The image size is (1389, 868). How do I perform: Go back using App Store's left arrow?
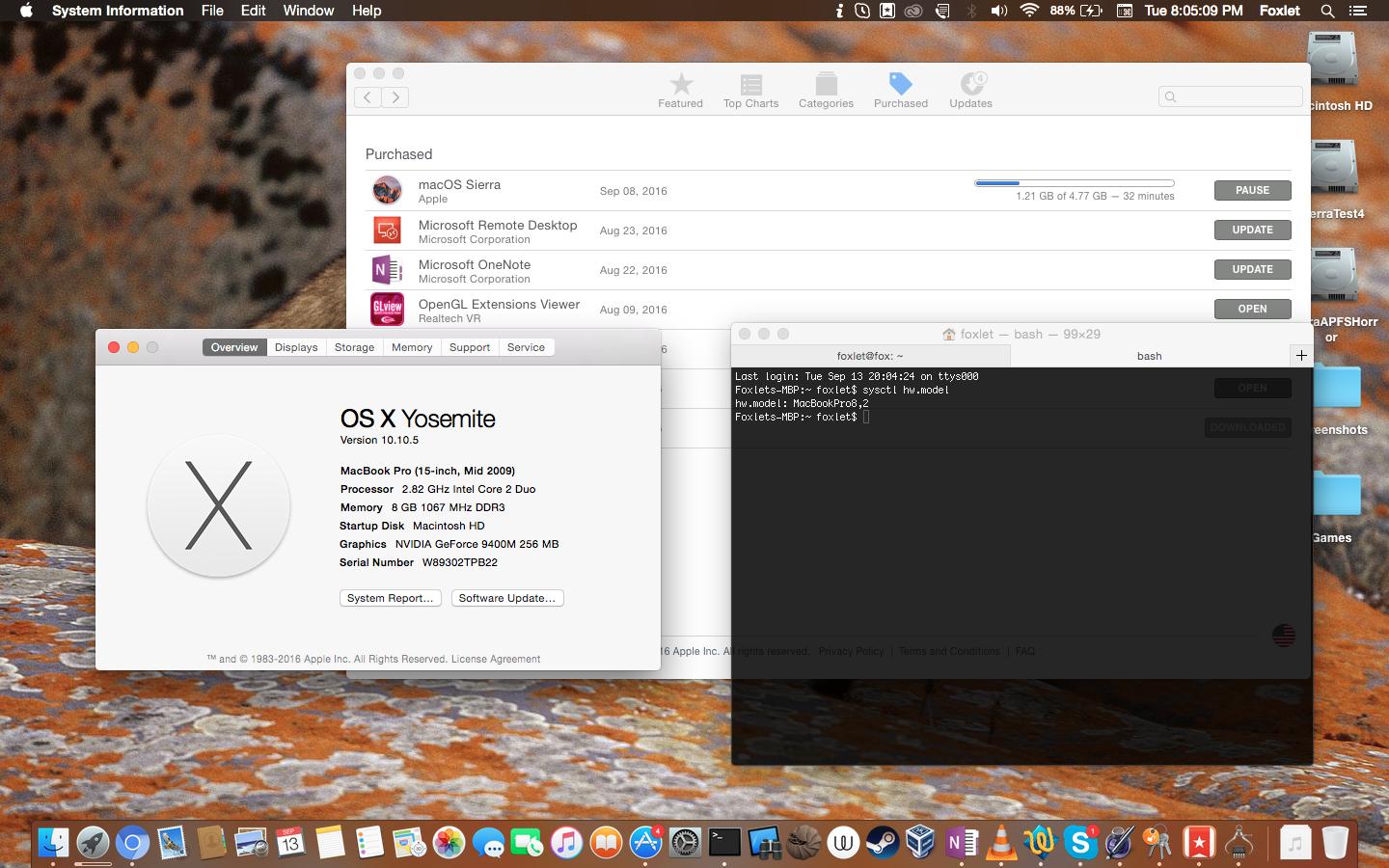point(368,96)
